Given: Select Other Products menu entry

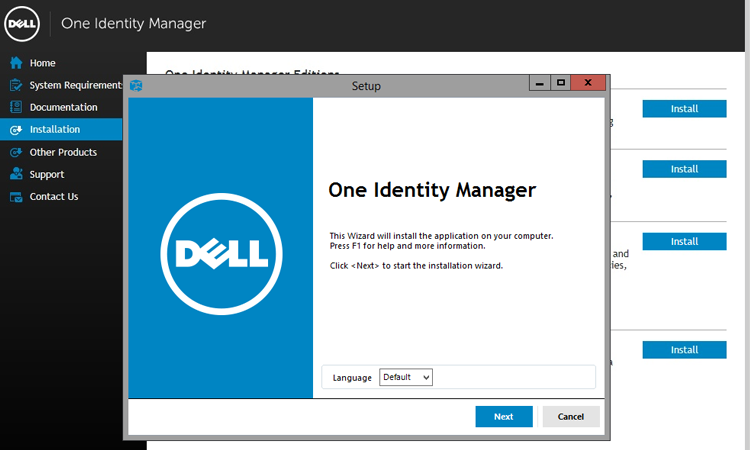Looking at the screenshot, I should click(63, 152).
